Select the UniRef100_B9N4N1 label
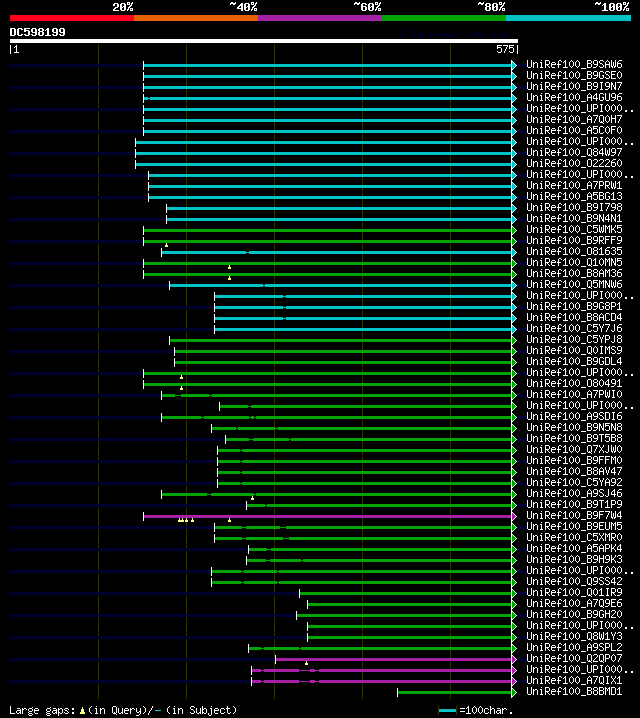 [x=574, y=218]
